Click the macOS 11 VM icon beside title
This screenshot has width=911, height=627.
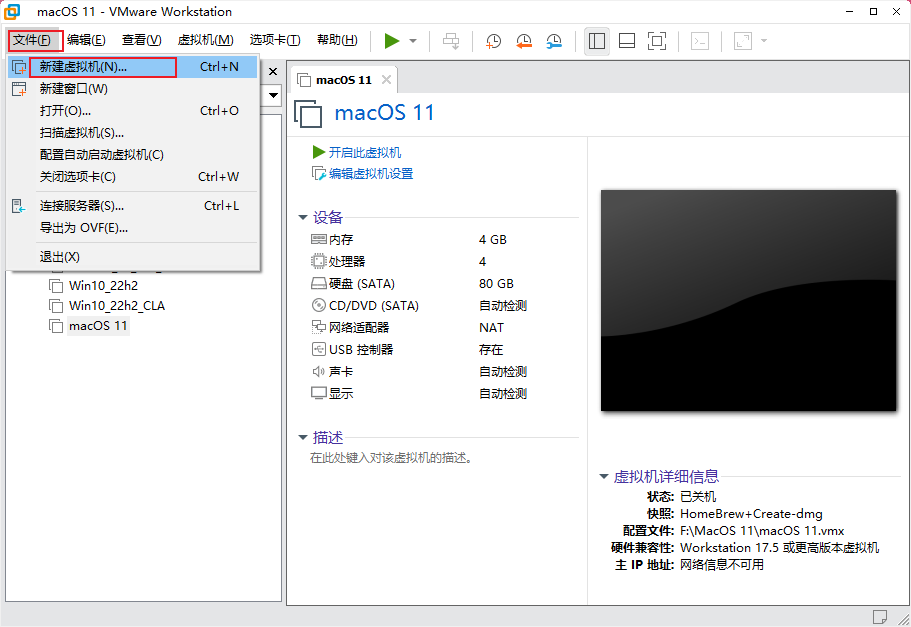pyautogui.click(x=308, y=114)
